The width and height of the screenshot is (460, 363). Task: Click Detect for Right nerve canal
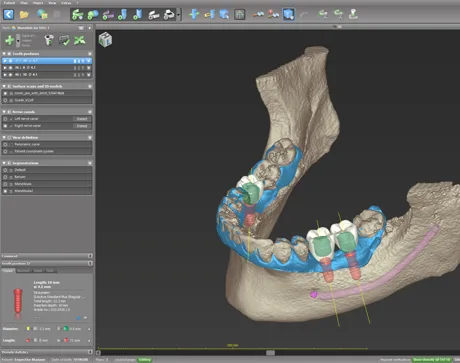[x=82, y=126]
